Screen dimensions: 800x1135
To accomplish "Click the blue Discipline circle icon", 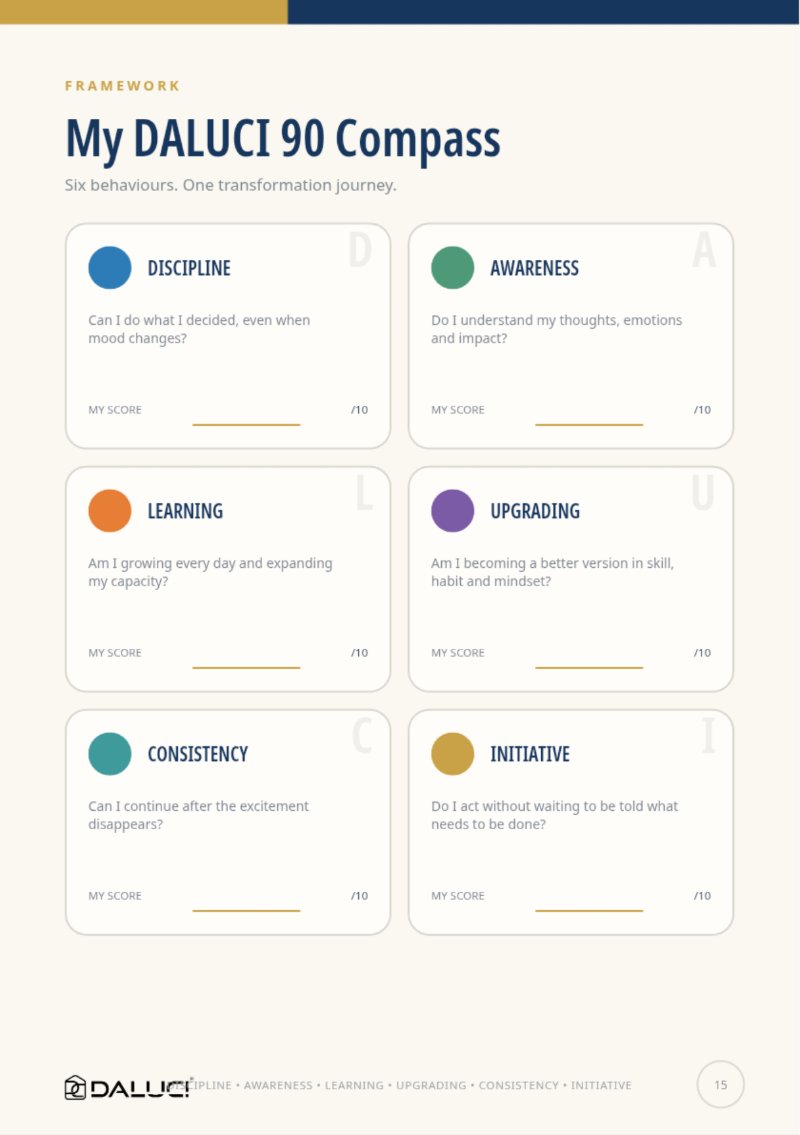I will pyautogui.click(x=110, y=268).
